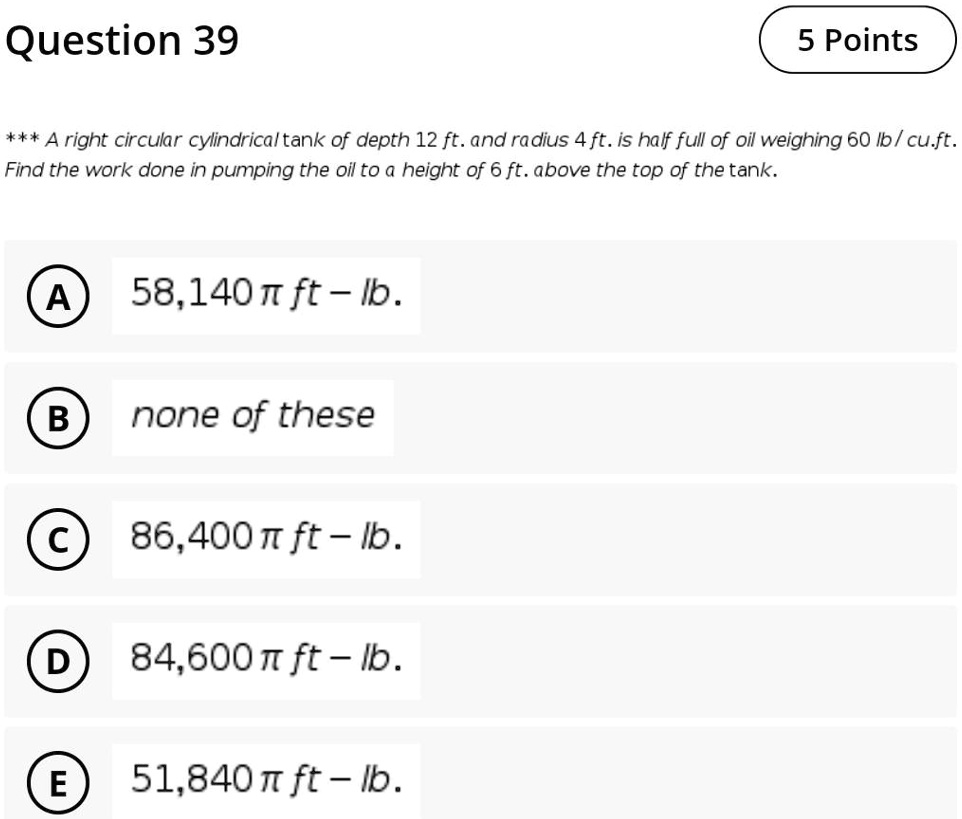The width and height of the screenshot is (962, 819).
Task: Choose the 51,840 π ft-lb answer
Action: coord(265,780)
